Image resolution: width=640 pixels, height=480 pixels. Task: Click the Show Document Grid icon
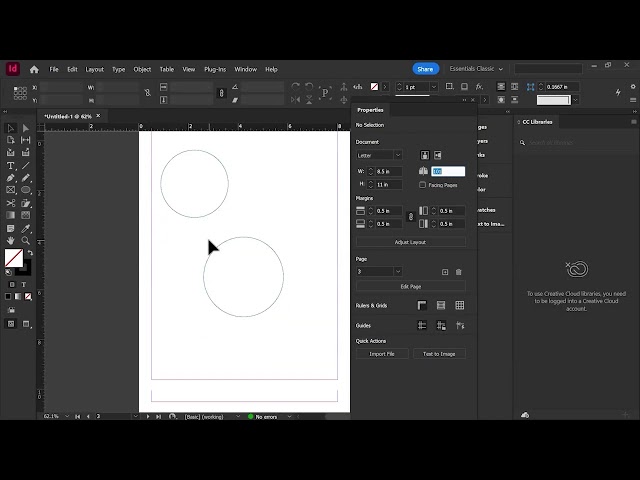(x=460, y=305)
